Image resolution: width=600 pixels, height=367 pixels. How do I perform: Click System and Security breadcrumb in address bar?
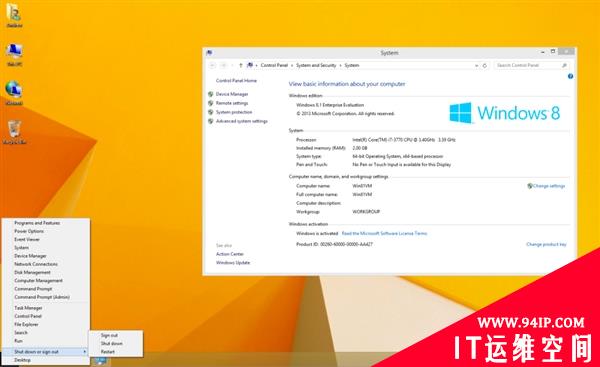[316, 65]
